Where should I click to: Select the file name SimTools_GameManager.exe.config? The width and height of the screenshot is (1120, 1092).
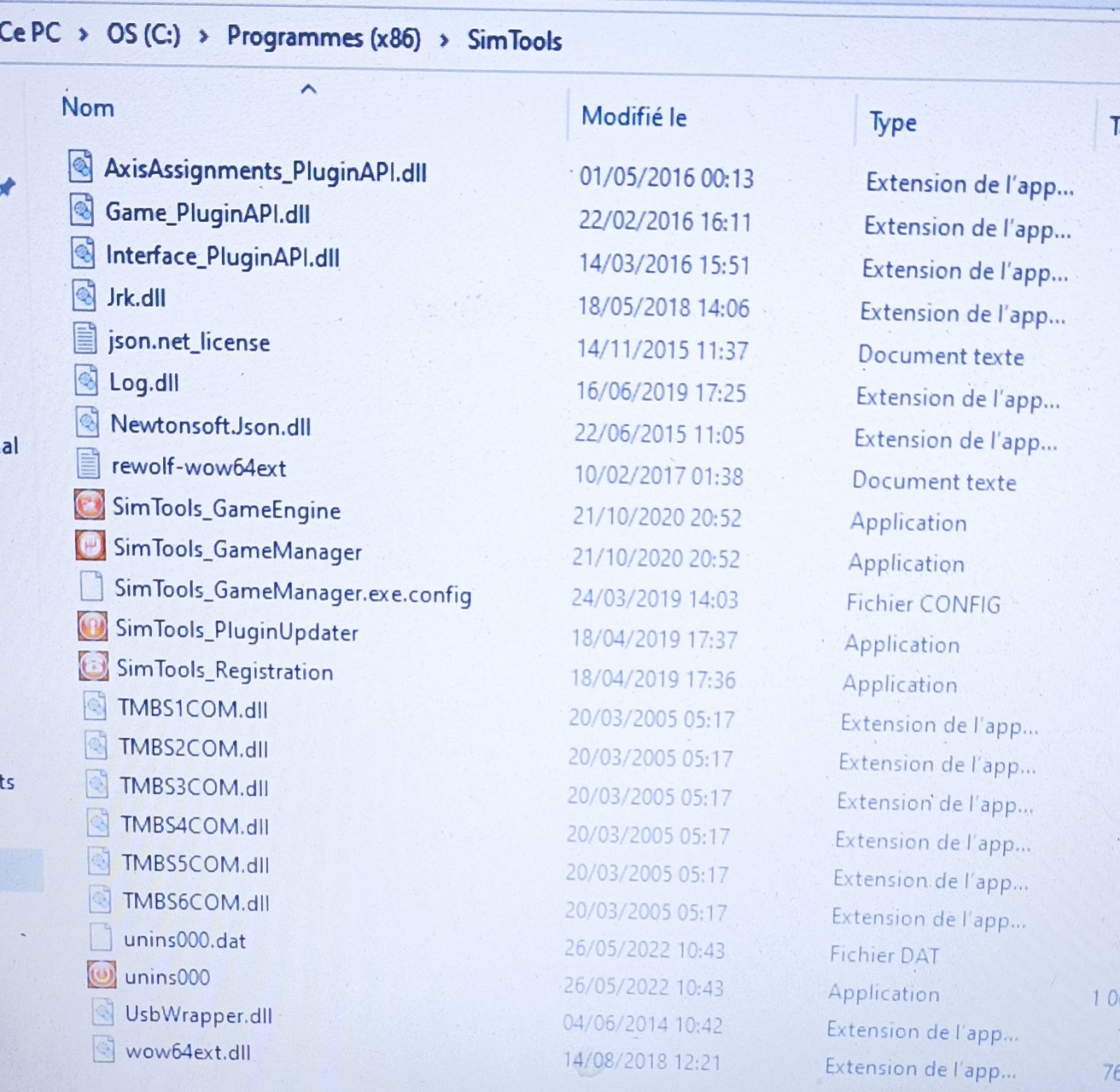(293, 591)
